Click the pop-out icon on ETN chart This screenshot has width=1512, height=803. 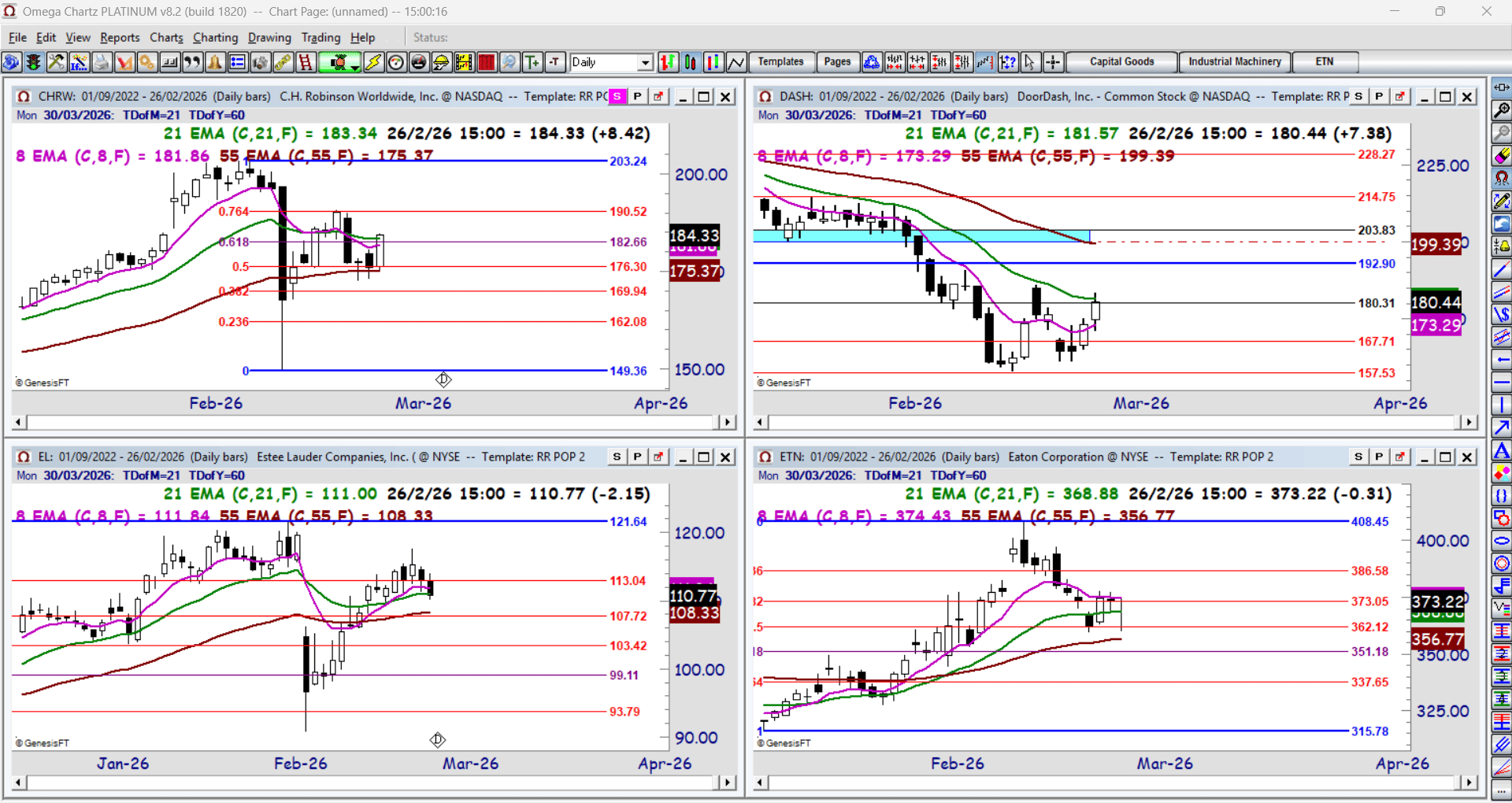(x=1400, y=457)
